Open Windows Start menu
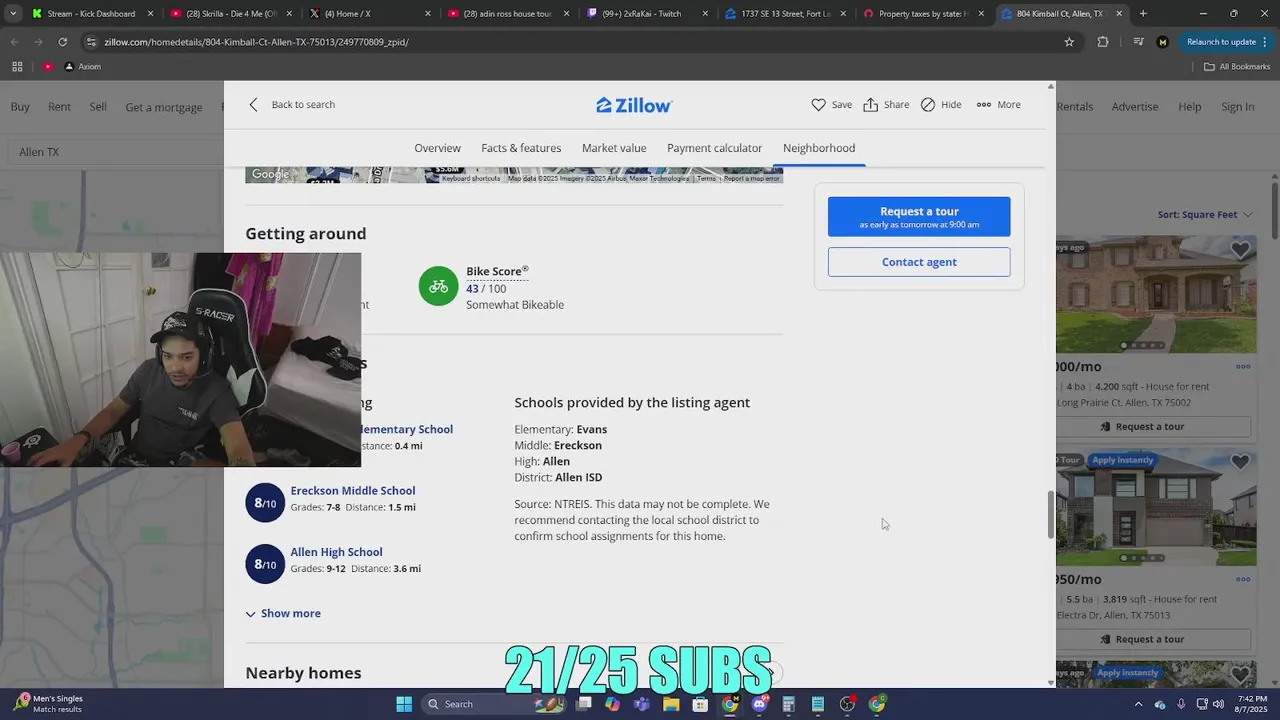This screenshot has width=1280, height=720. (404, 704)
